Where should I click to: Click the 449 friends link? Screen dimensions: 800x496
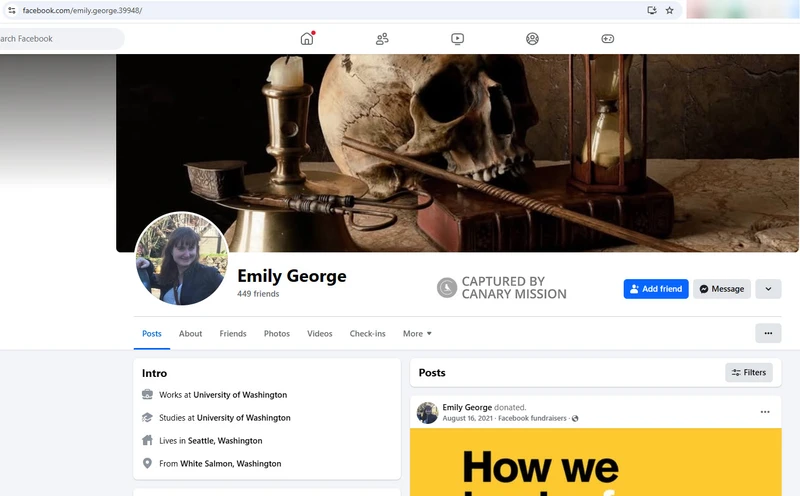point(258,294)
